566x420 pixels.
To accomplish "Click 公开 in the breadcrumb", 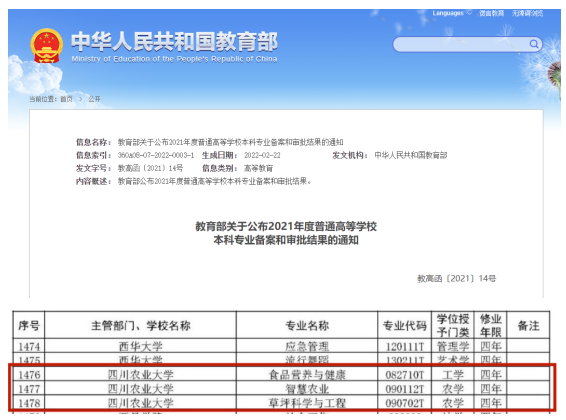I will [95, 99].
